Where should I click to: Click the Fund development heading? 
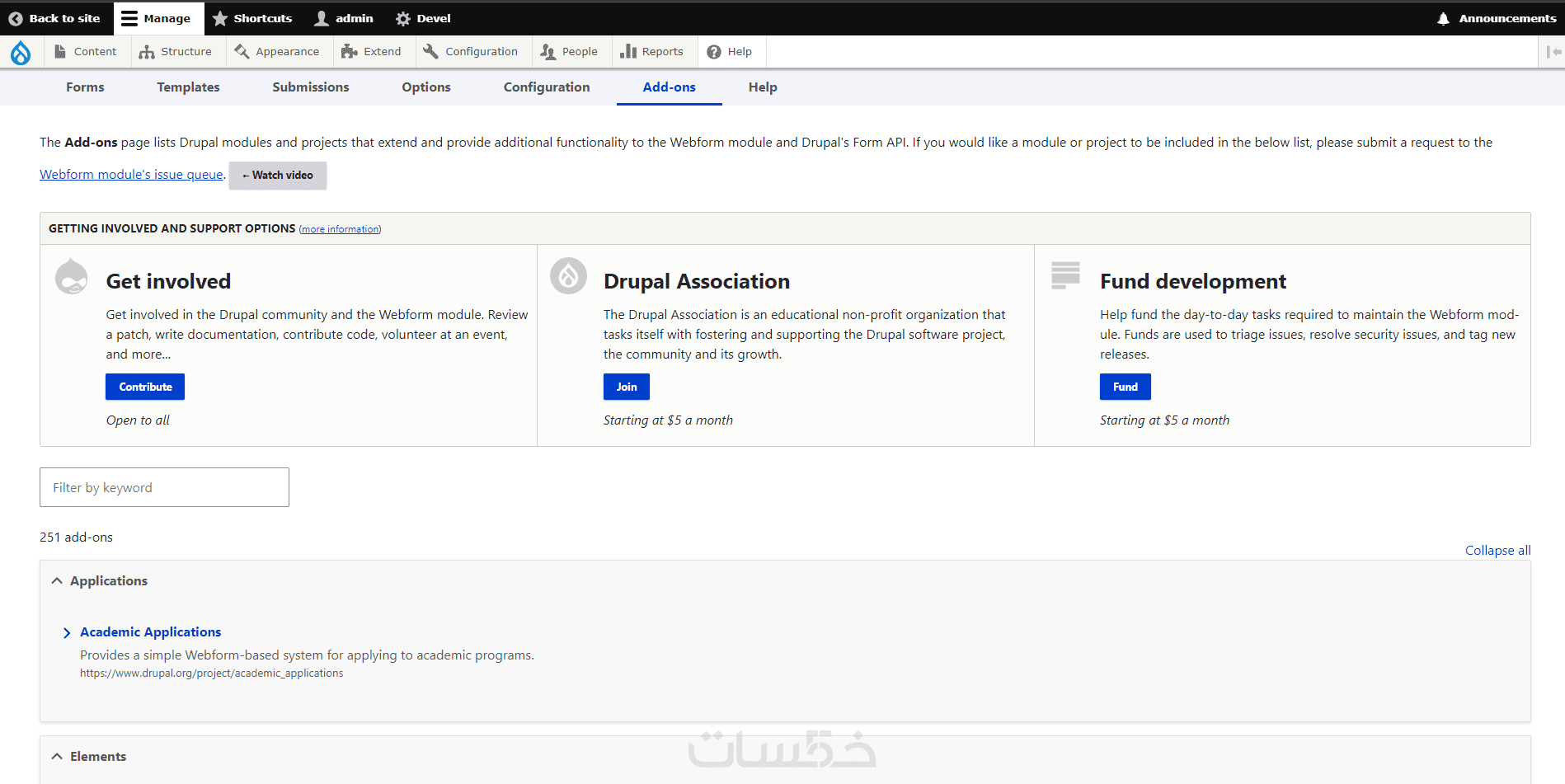(1193, 281)
